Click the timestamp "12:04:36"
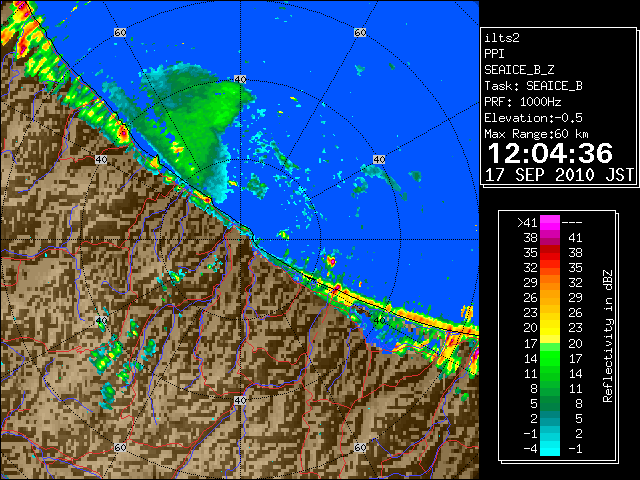Image resolution: width=640 pixels, height=480 pixels. [550, 153]
